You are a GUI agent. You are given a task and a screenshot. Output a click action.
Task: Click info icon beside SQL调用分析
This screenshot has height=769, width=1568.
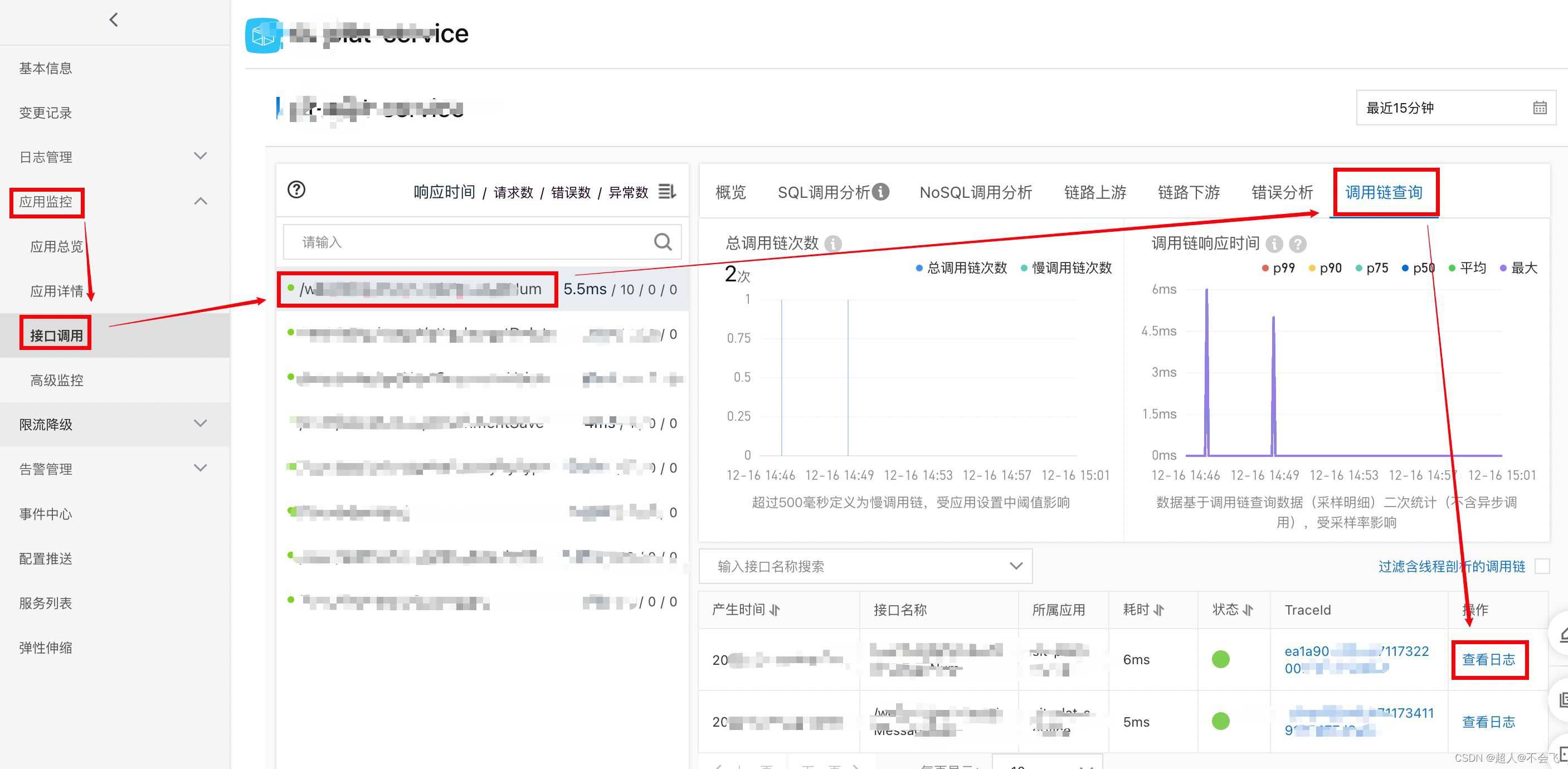[880, 192]
